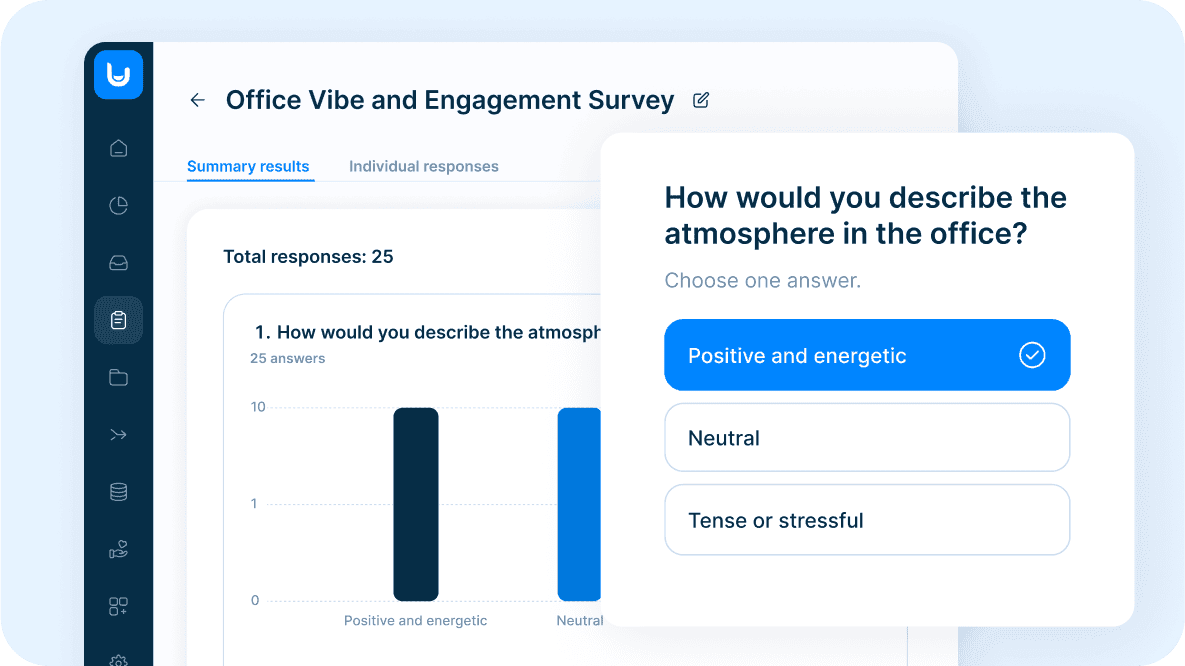Click the Total responses: 25 text
This screenshot has width=1185, height=666.
pos(307,256)
